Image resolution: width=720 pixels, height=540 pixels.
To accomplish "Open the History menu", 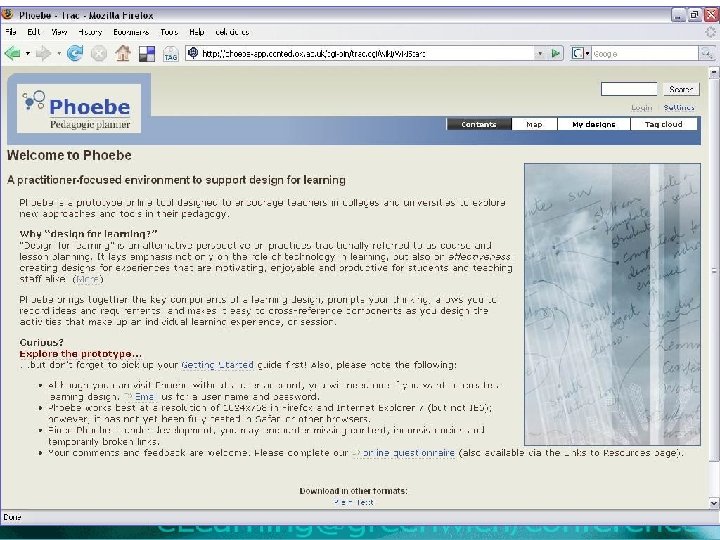I will click(90, 32).
